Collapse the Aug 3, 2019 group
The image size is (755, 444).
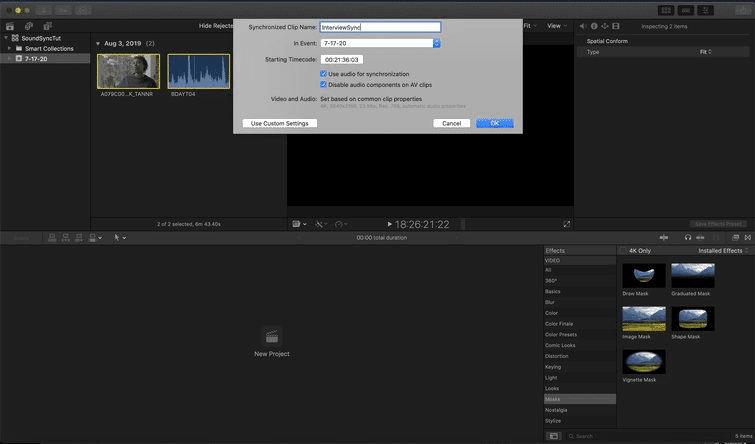click(x=98, y=43)
